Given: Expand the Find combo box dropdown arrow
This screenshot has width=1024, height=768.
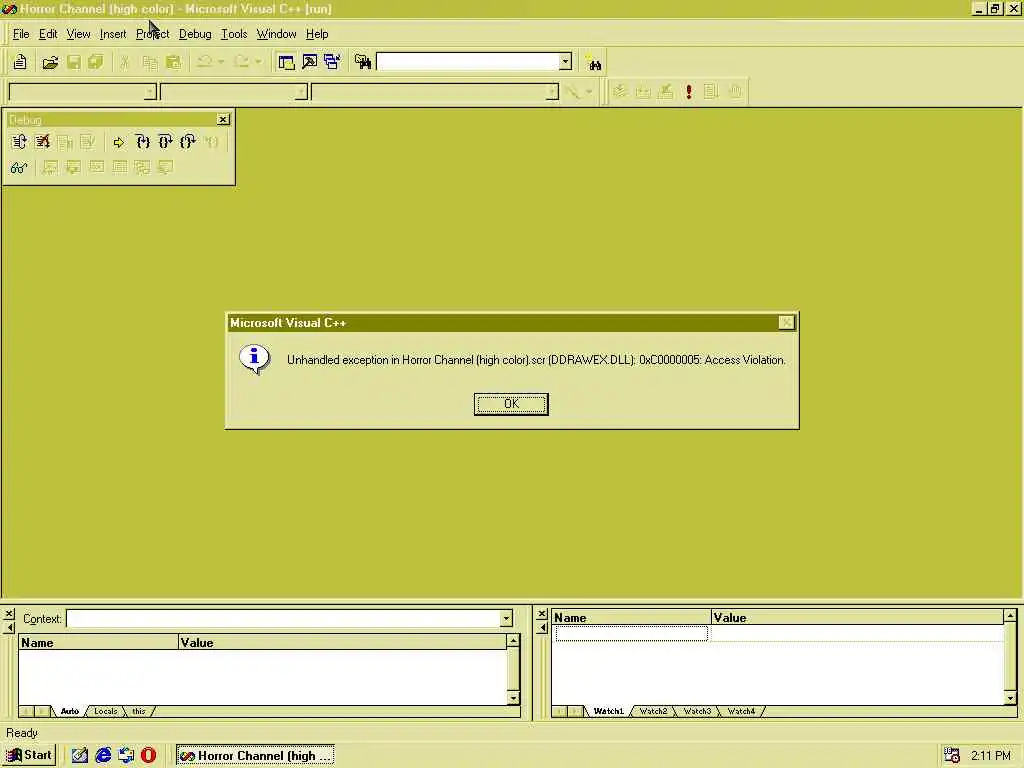Looking at the screenshot, I should [566, 62].
